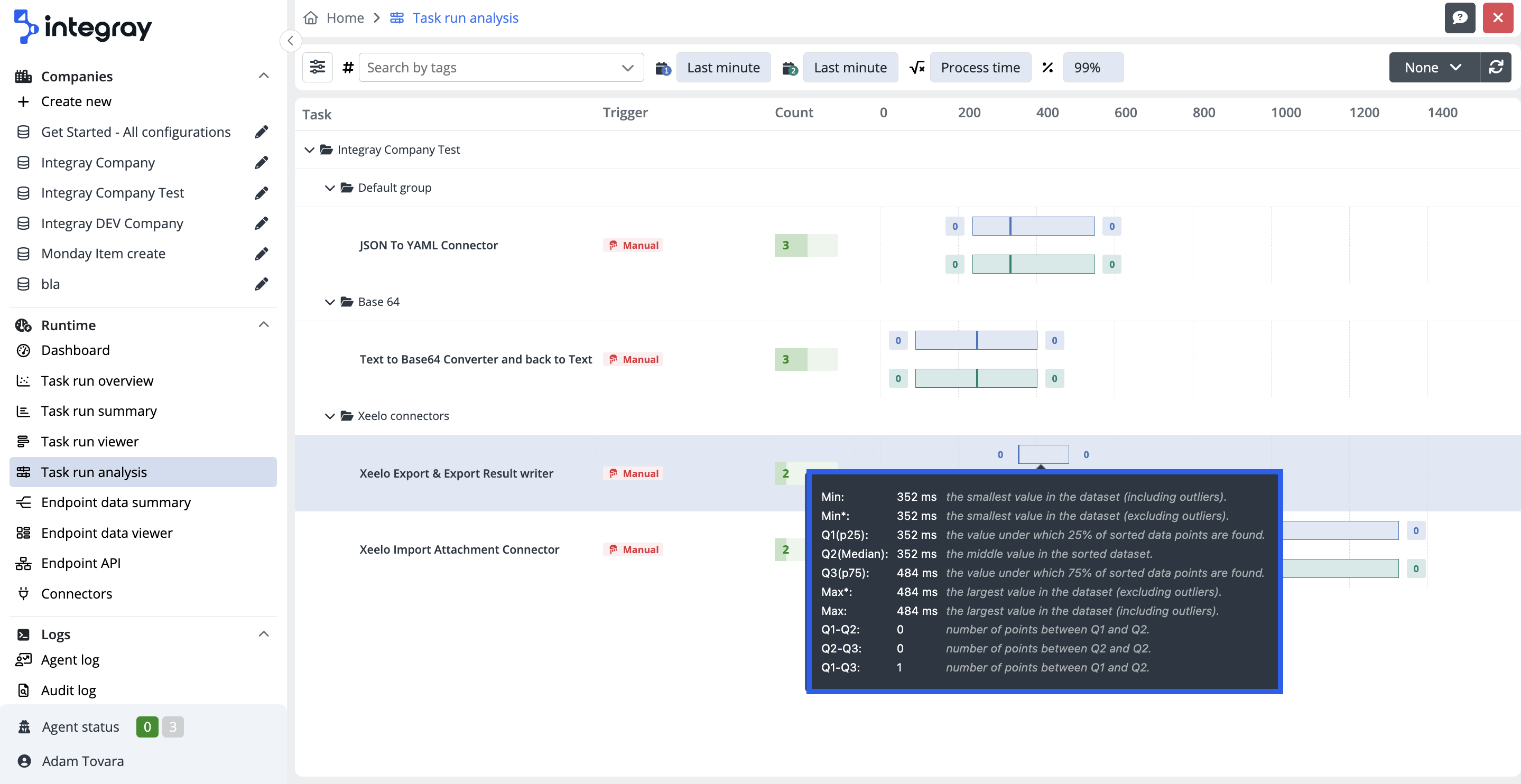
Task: Click the Home breadcrumb icon
Action: click(311, 18)
